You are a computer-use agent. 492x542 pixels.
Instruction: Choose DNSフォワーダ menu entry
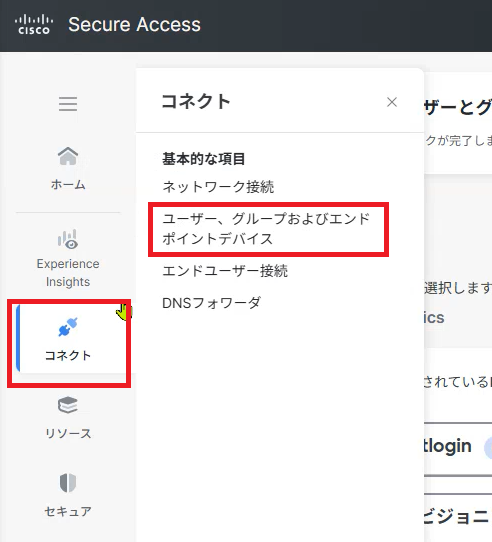(x=212, y=303)
